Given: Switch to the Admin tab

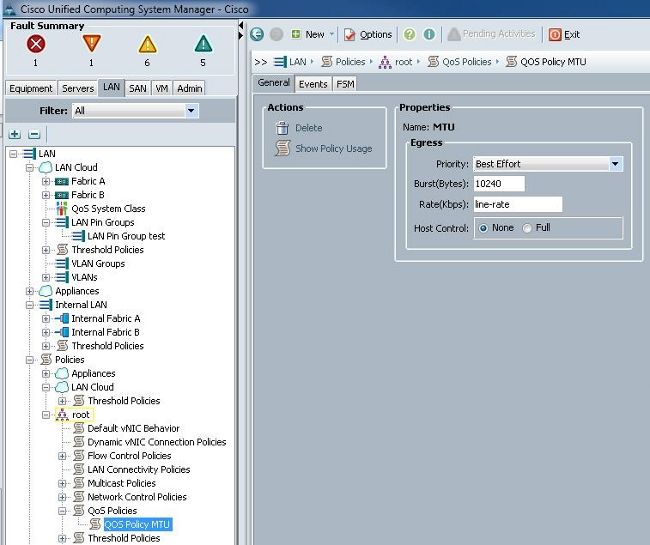Looking at the screenshot, I should tap(189, 88).
